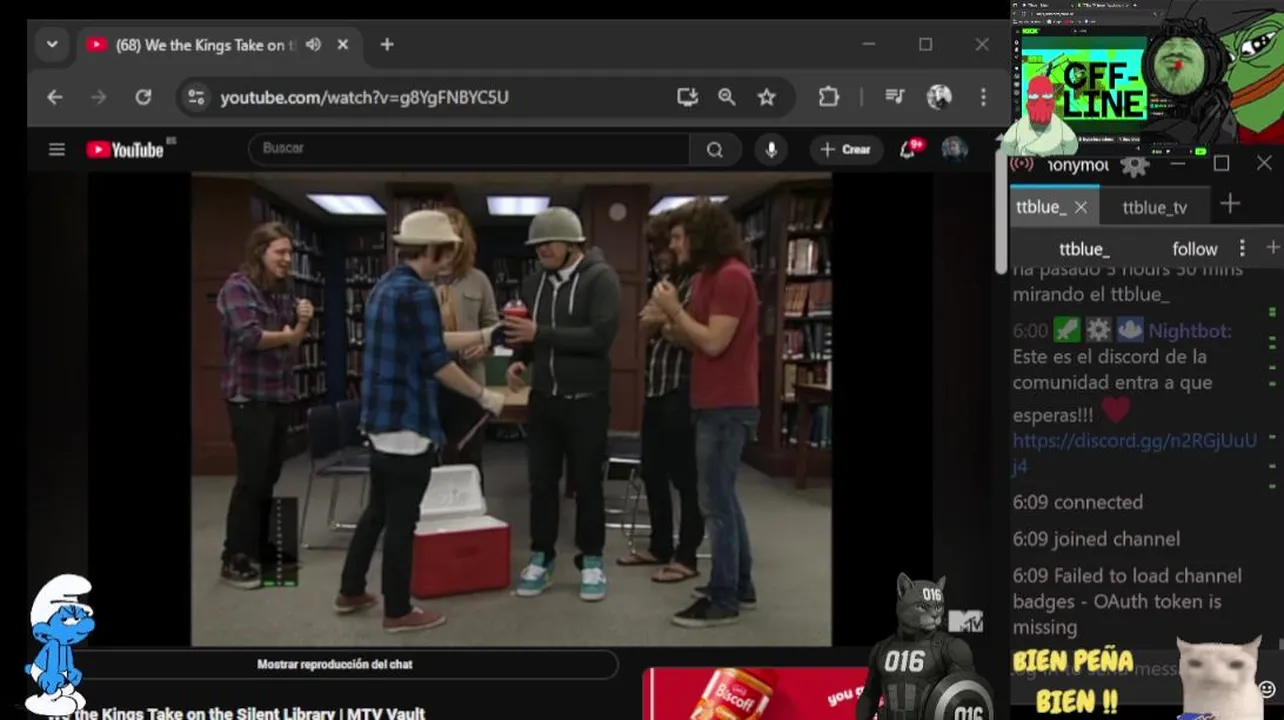Click Mostrar reproducción del chat

(334, 664)
